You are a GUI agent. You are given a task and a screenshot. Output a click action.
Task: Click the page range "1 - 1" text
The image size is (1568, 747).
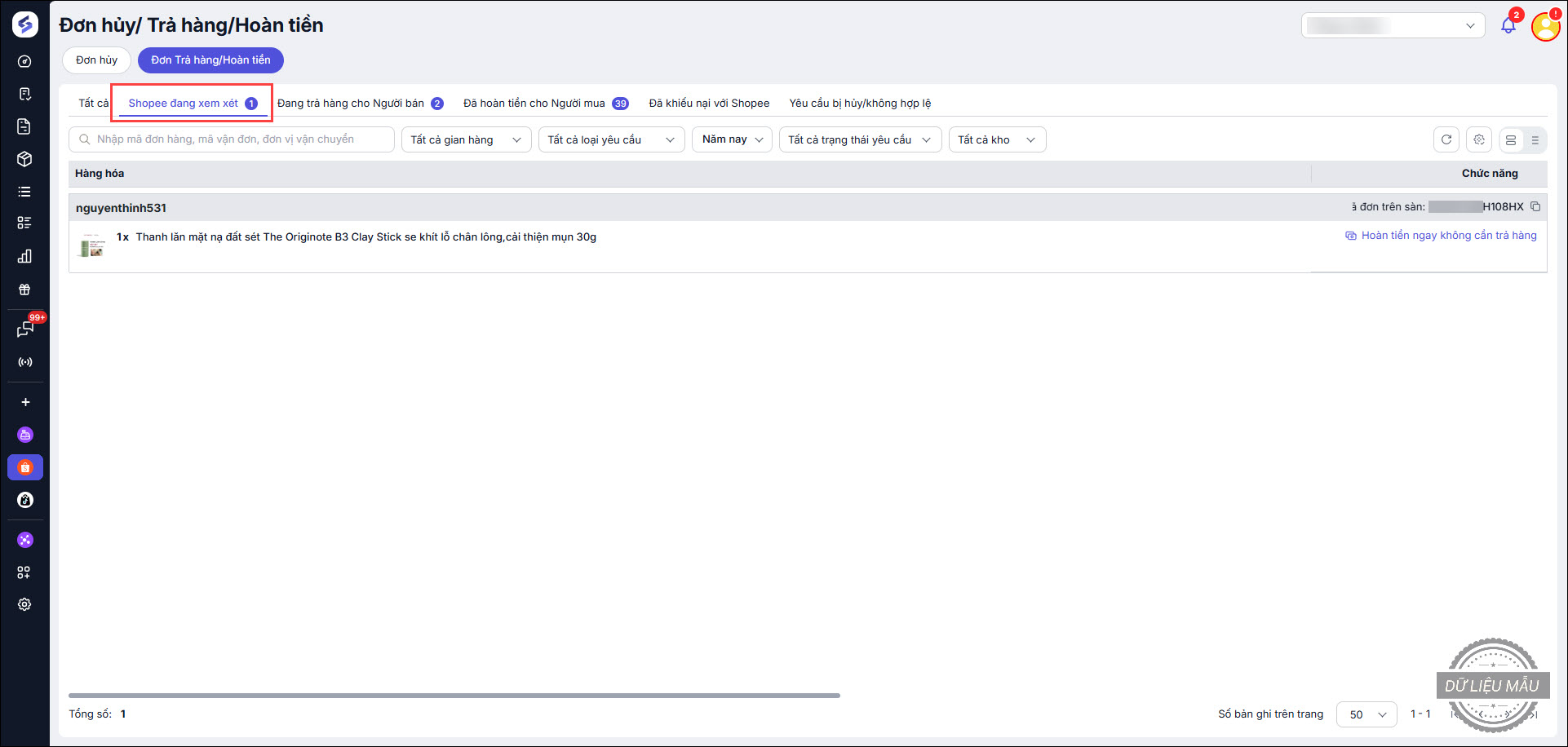click(x=1420, y=714)
